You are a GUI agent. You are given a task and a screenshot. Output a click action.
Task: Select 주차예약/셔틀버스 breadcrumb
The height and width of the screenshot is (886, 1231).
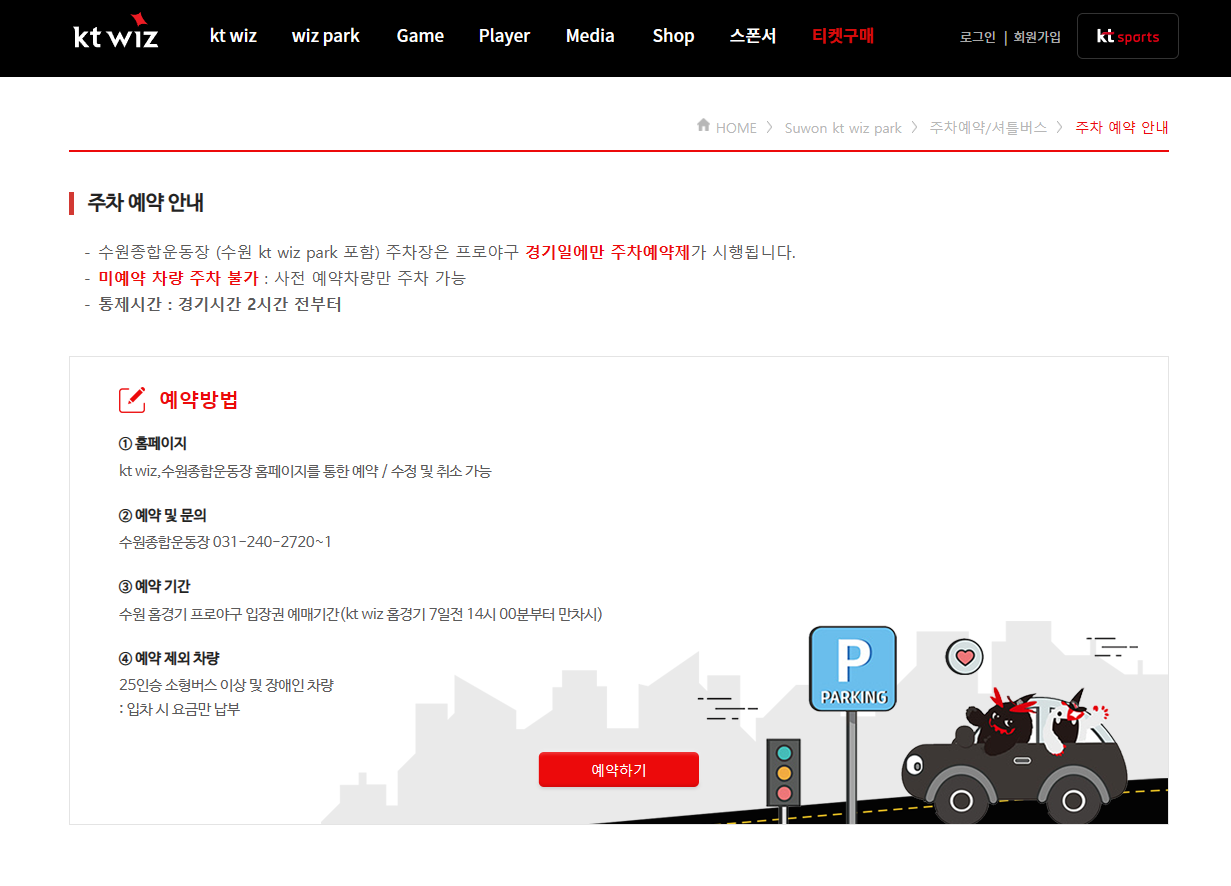click(988, 128)
